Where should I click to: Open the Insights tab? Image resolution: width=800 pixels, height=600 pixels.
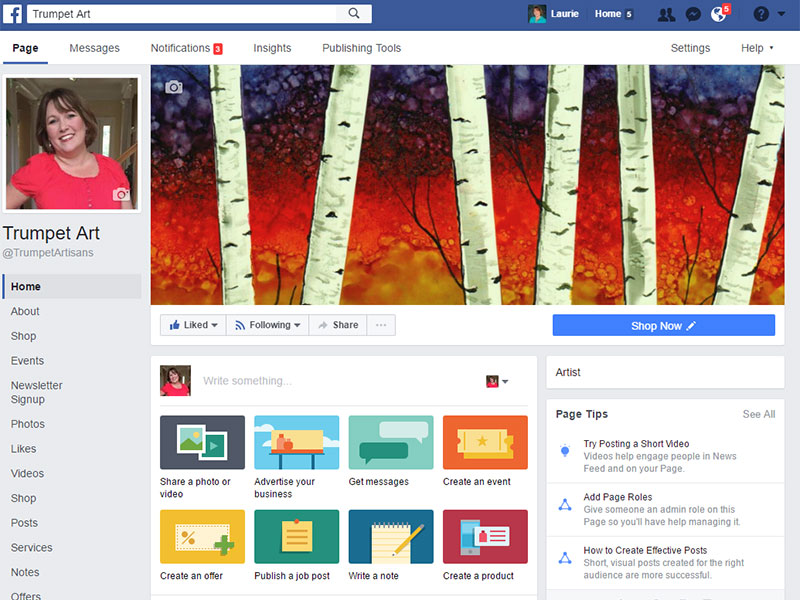[x=272, y=48]
